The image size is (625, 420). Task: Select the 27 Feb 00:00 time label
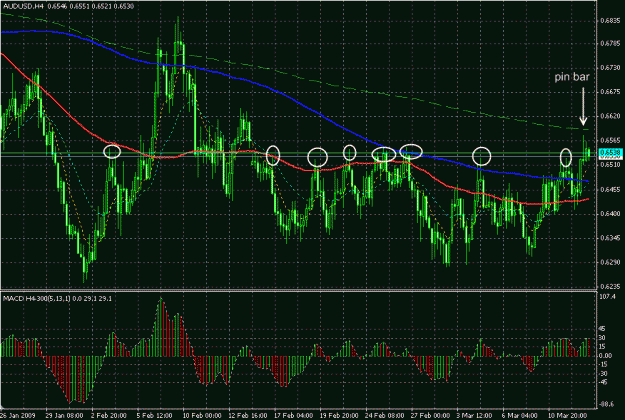coord(431,416)
